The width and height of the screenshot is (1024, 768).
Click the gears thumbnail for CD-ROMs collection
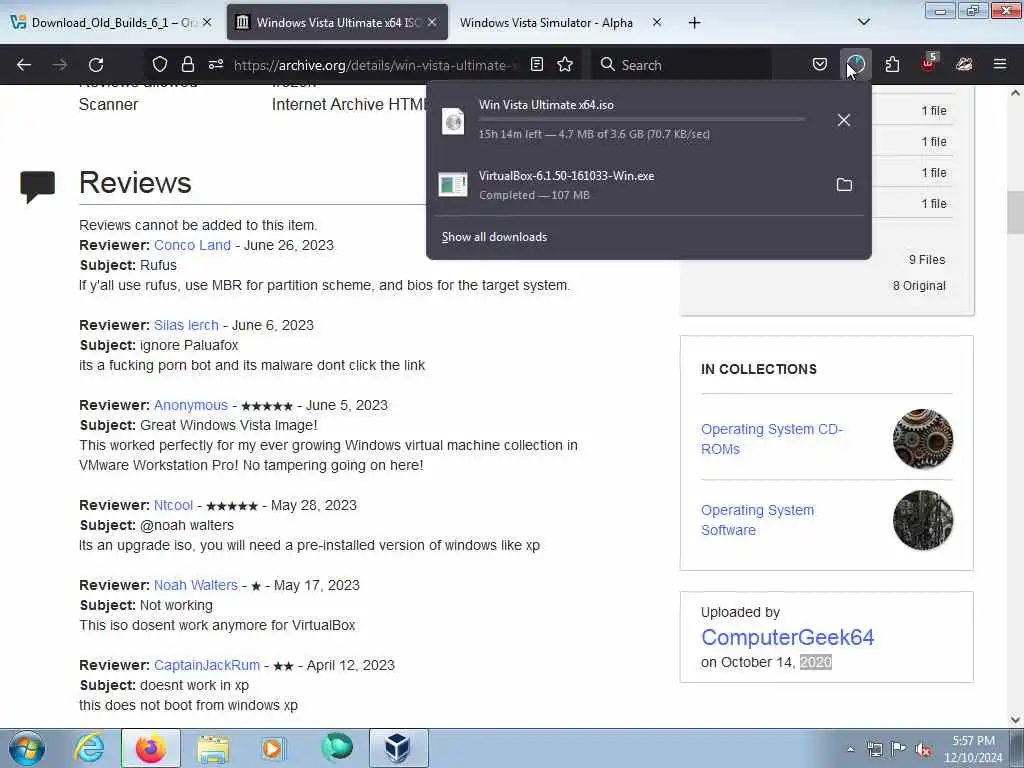(923, 439)
